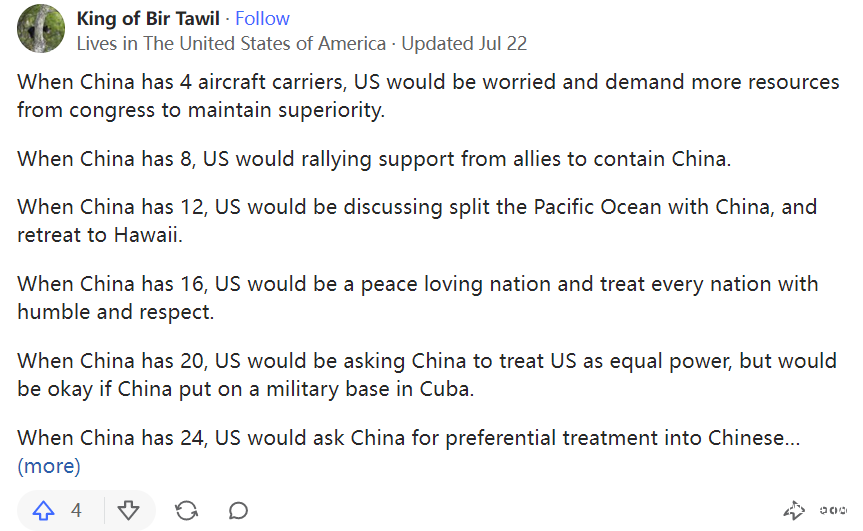Downvote this answer
The width and height of the screenshot is (863, 531).
click(x=128, y=511)
